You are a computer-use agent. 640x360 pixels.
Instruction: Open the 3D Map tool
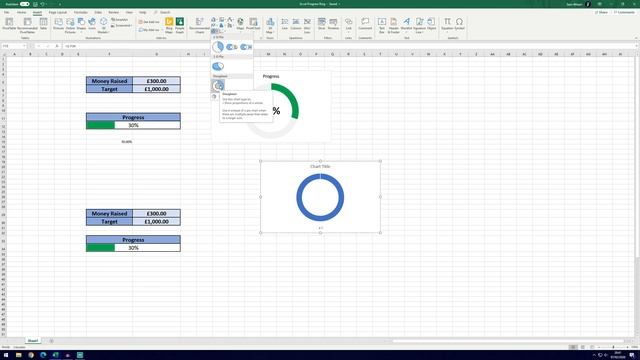[270, 25]
